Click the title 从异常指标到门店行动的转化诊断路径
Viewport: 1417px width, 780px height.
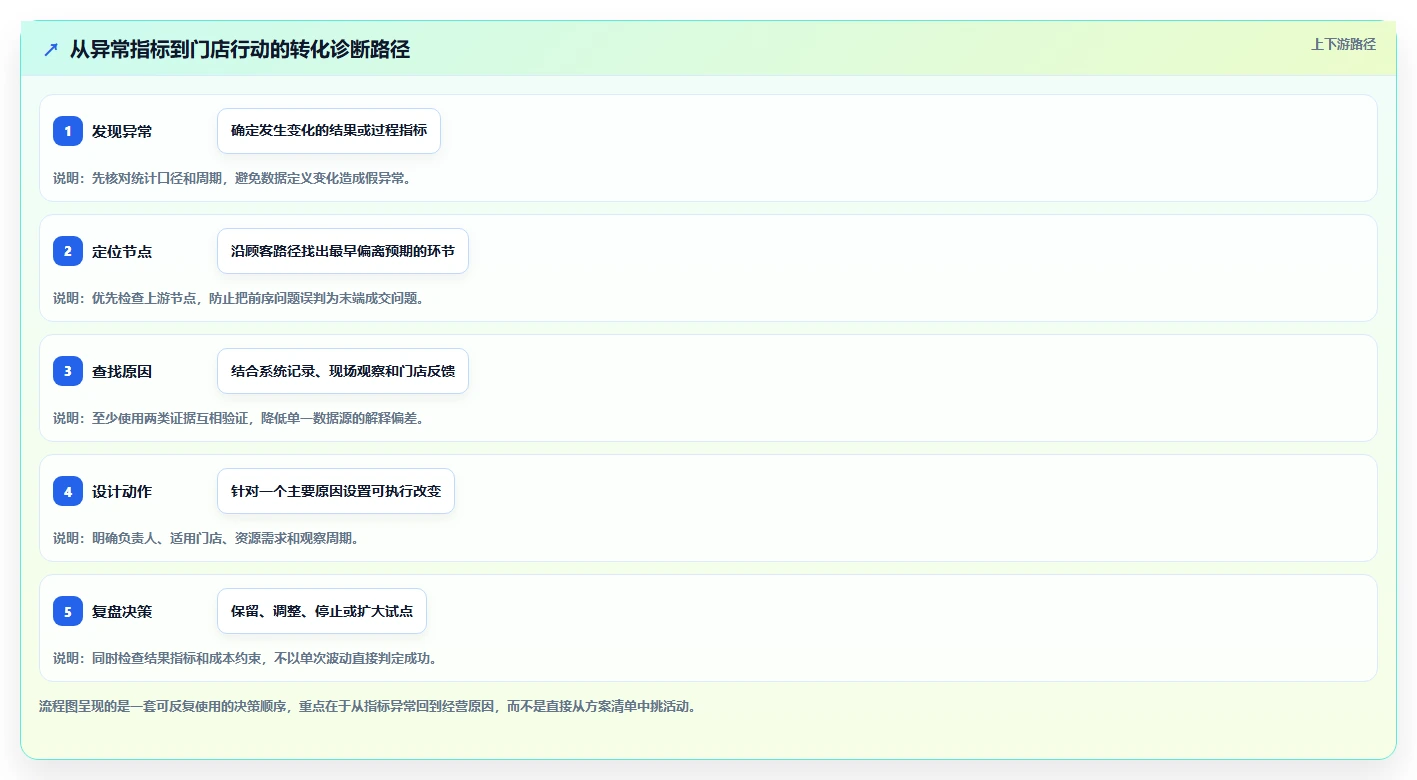click(240, 49)
